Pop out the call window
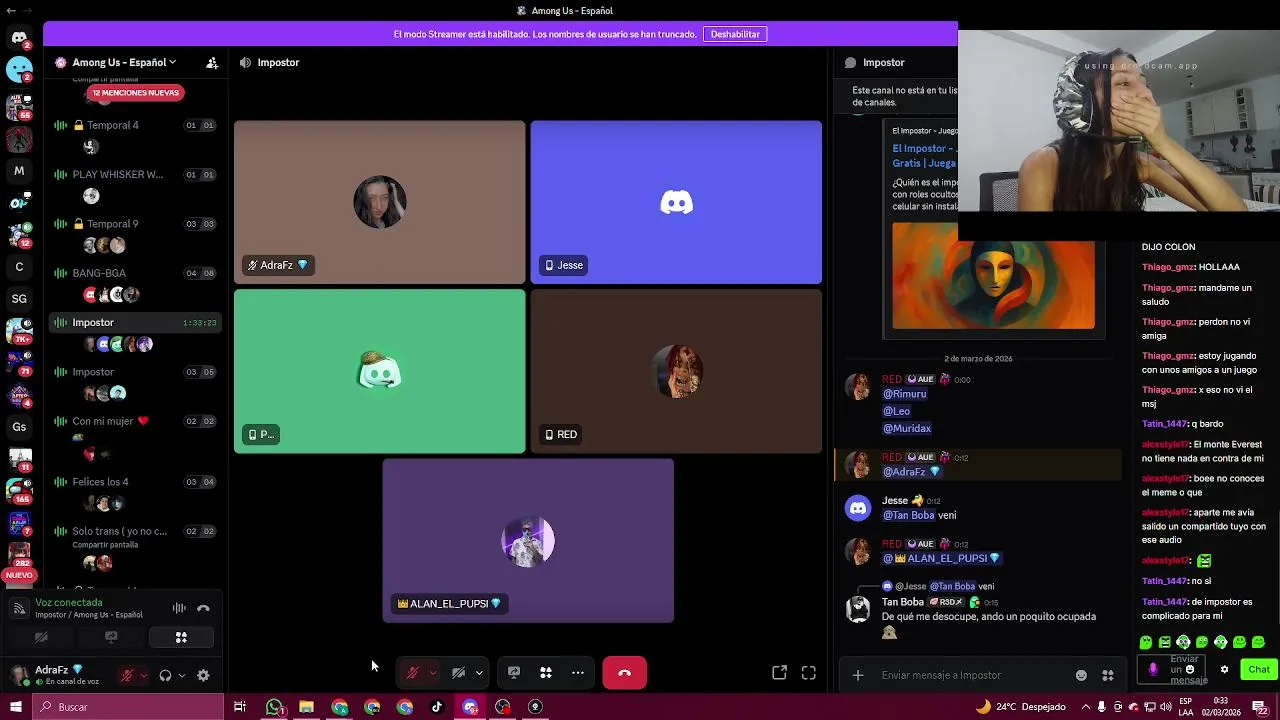Viewport: 1280px width, 720px height. [779, 673]
